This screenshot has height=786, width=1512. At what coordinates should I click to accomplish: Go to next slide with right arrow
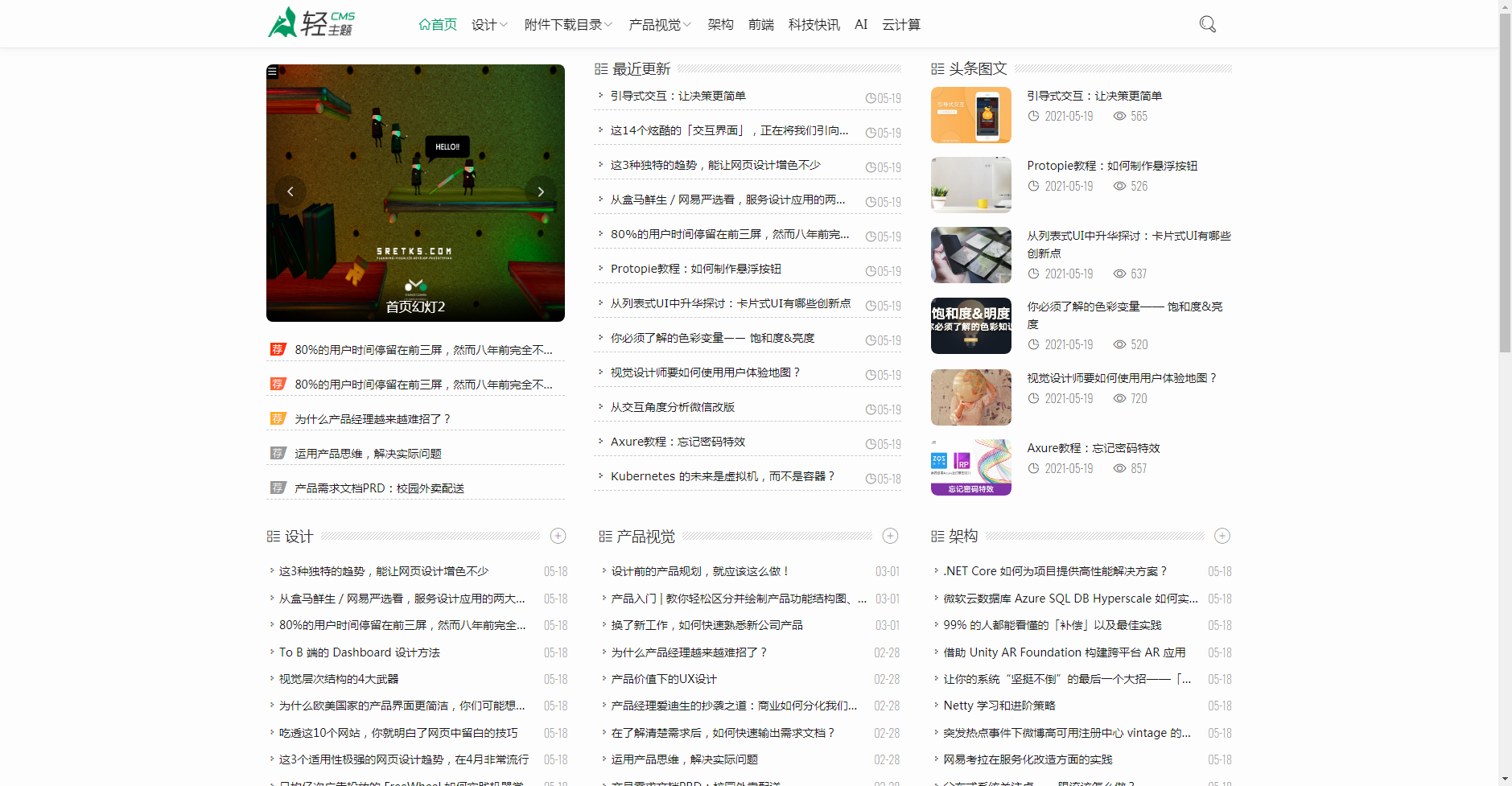[541, 191]
